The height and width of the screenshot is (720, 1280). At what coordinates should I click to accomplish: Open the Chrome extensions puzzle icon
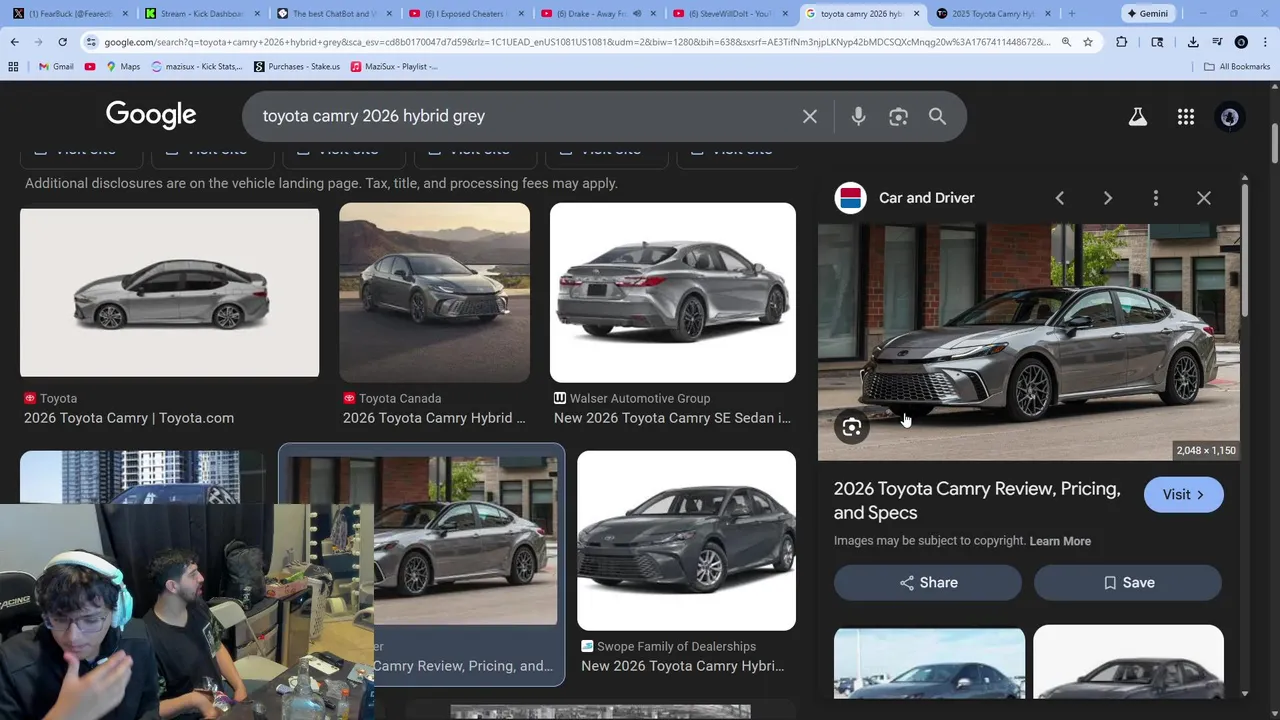[x=1121, y=42]
